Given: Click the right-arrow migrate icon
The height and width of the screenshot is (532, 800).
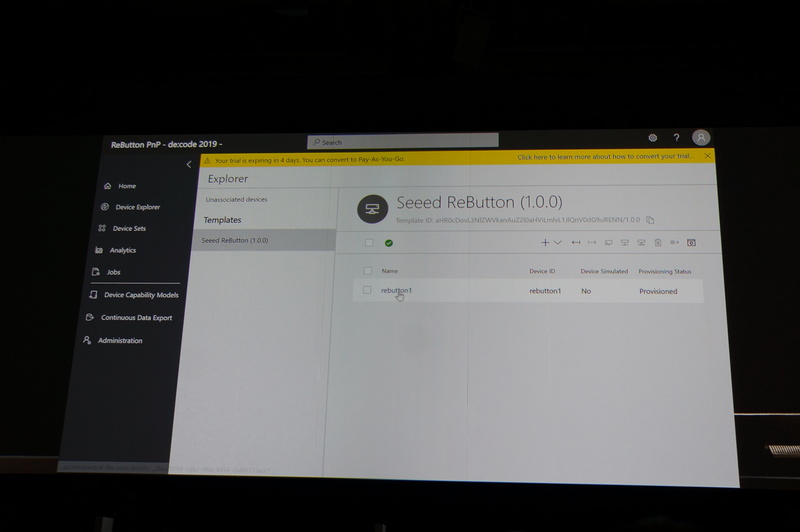Looking at the screenshot, I should pyautogui.click(x=592, y=243).
